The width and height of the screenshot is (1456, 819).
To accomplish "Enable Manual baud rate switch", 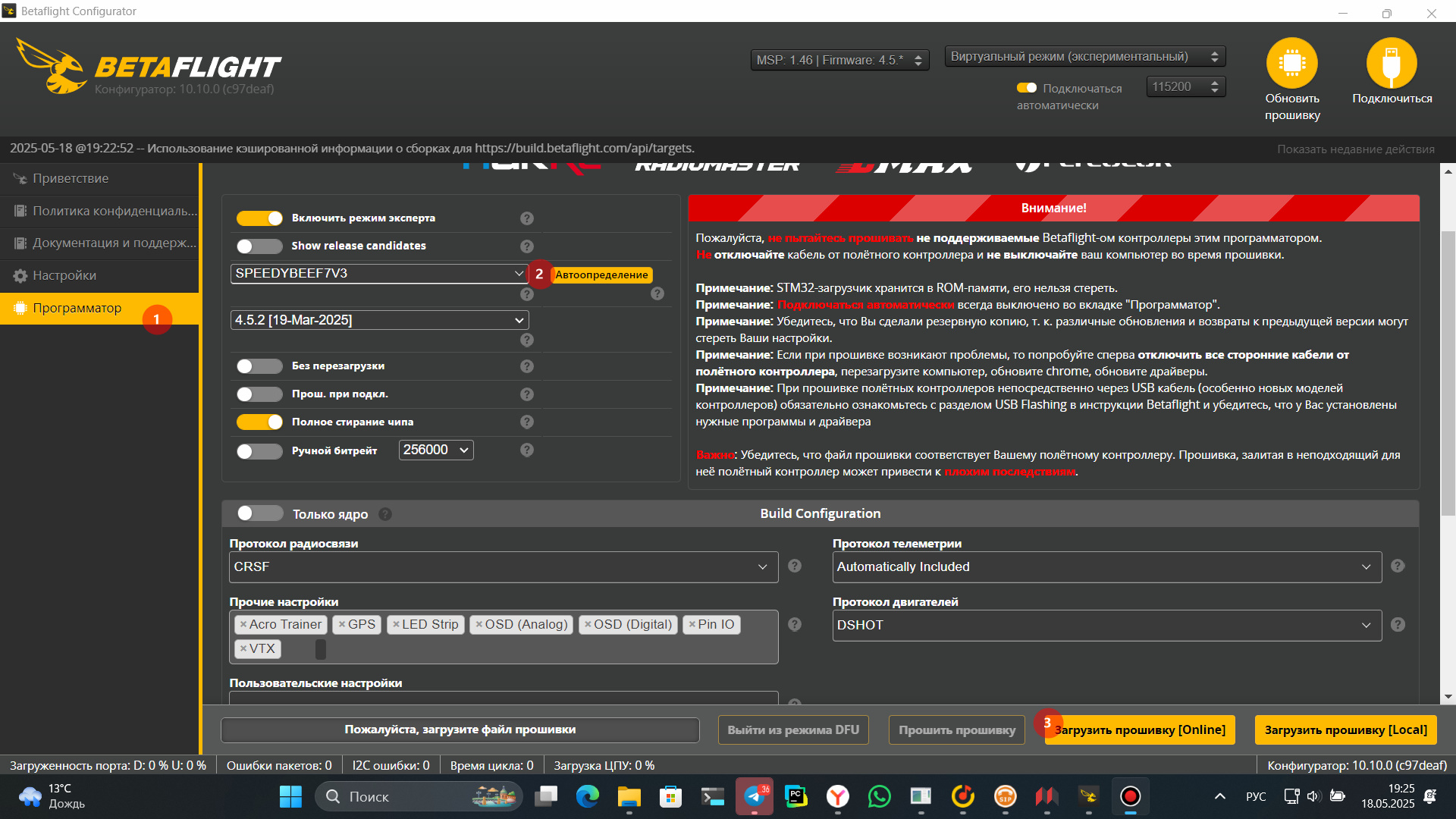I will point(259,451).
